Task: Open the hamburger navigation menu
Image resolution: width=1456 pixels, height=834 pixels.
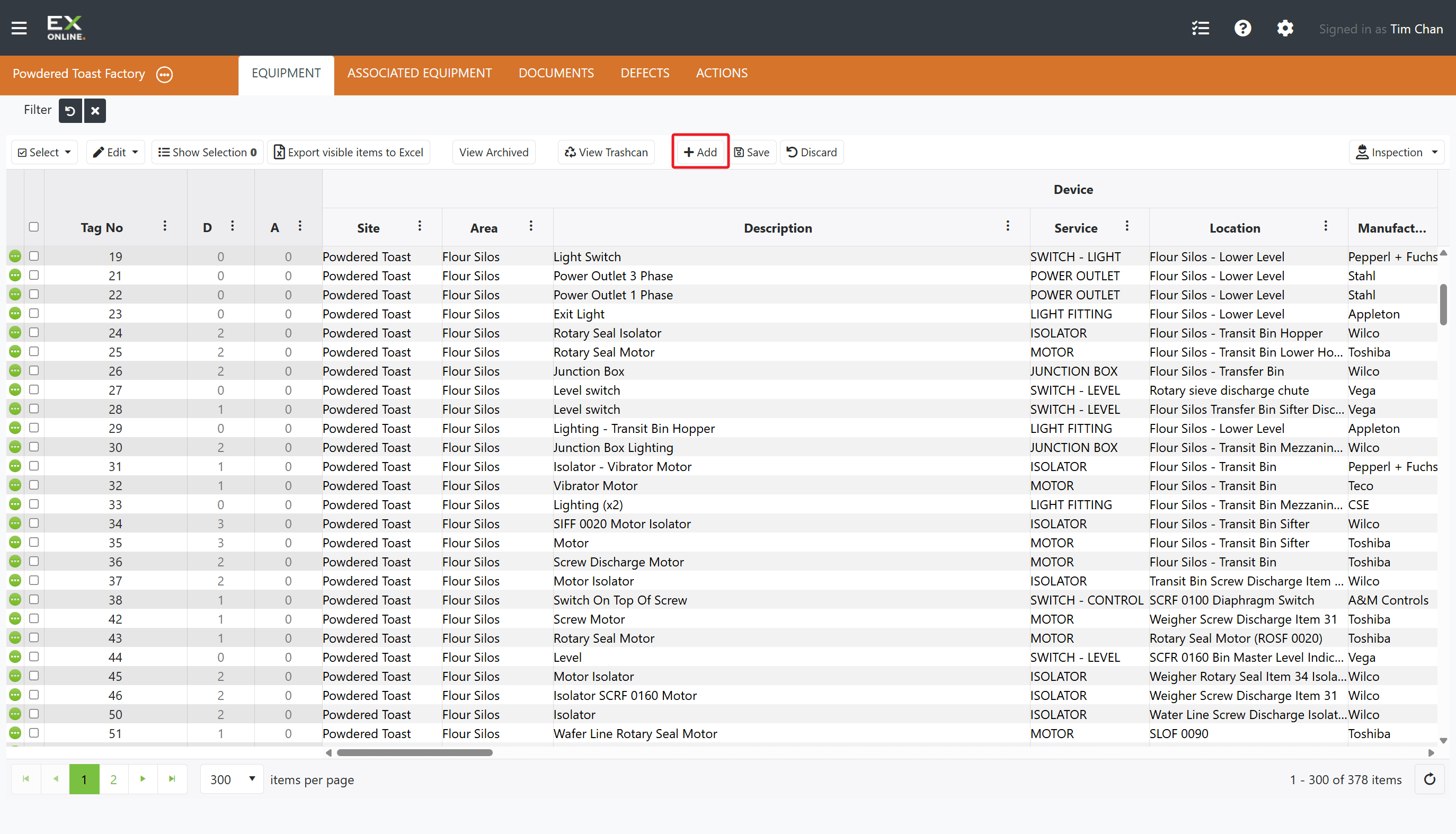Action: coord(19,28)
